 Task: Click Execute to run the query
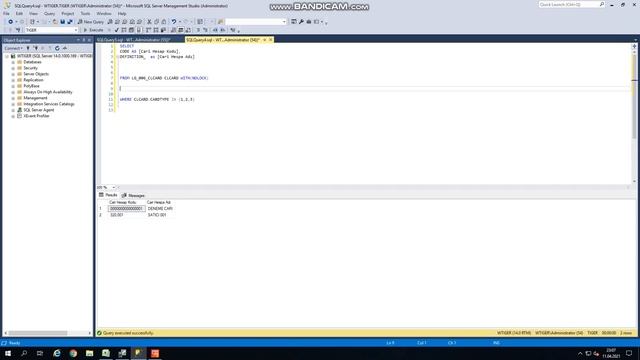coord(93,30)
